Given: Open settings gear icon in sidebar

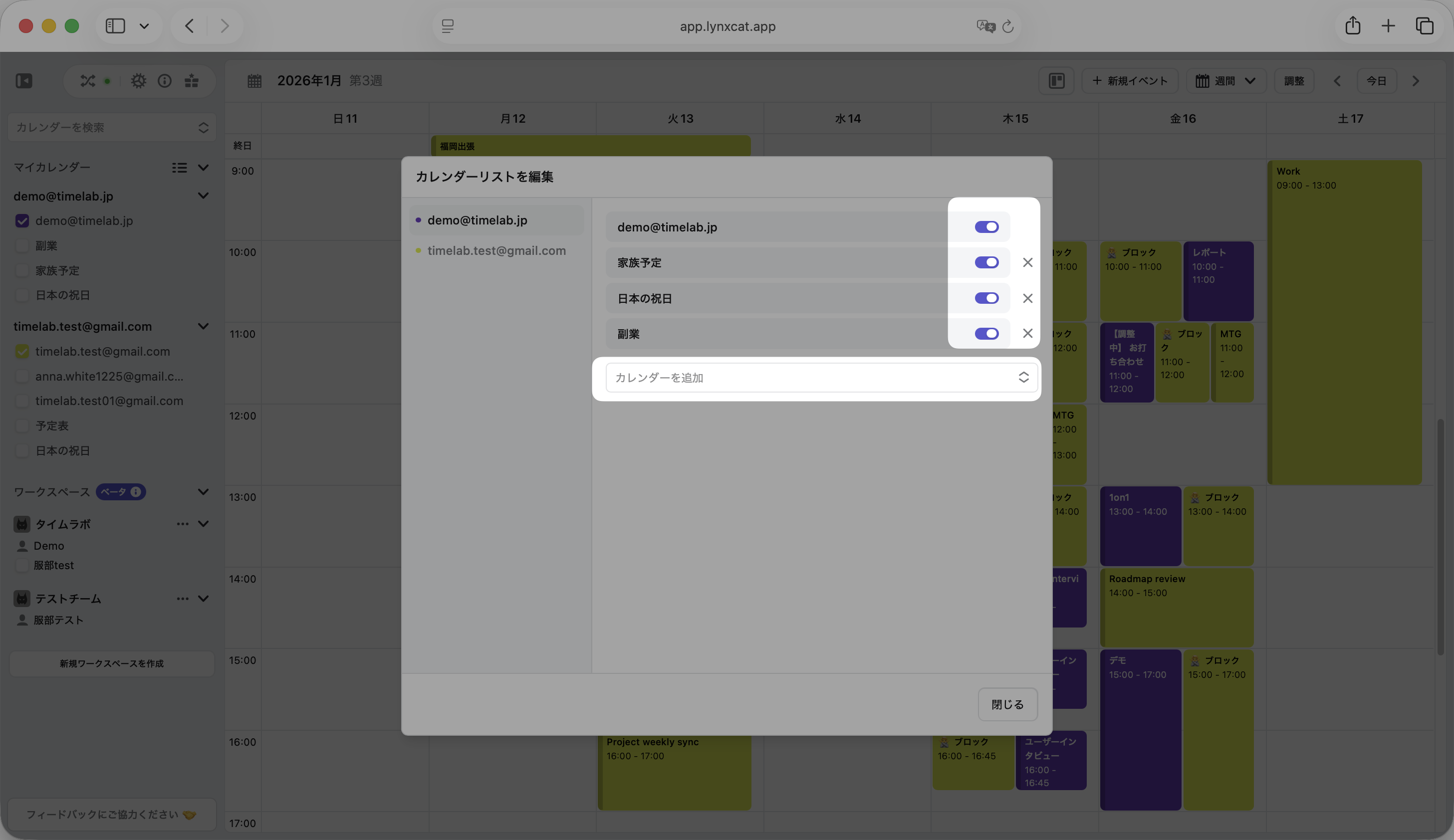Looking at the screenshot, I should [x=139, y=81].
